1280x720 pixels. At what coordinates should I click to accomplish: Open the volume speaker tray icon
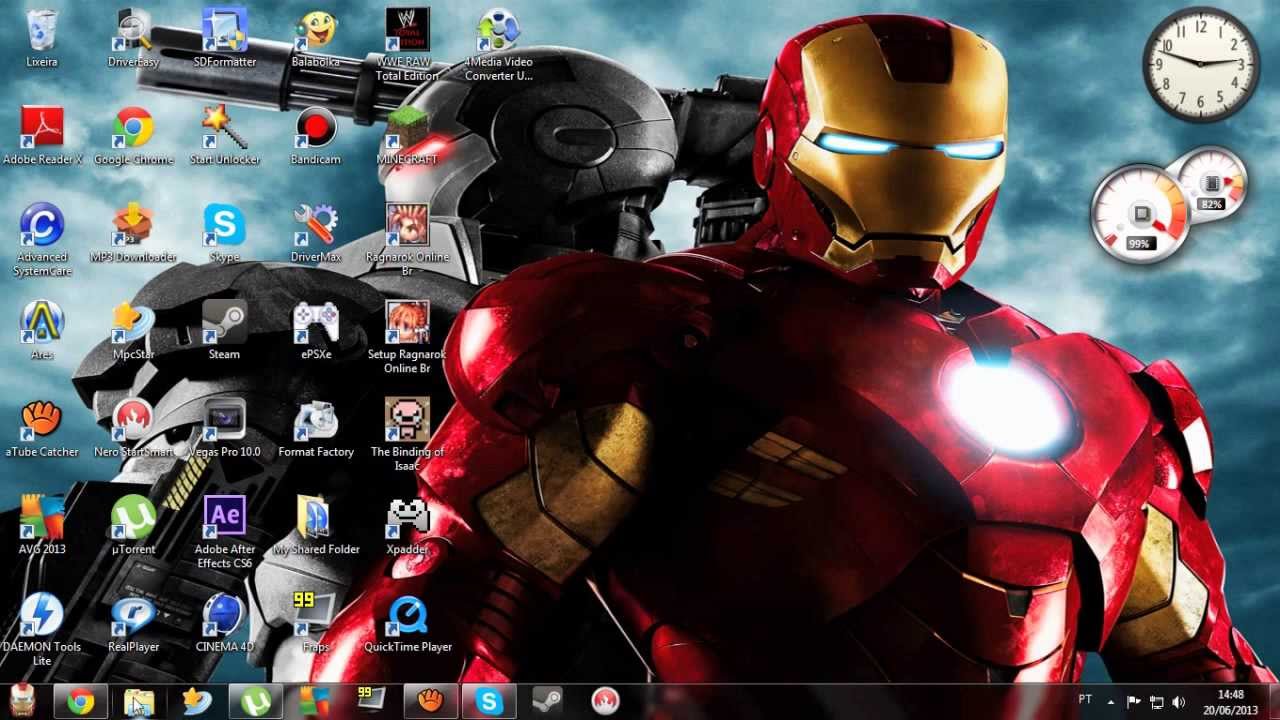coord(1178,701)
